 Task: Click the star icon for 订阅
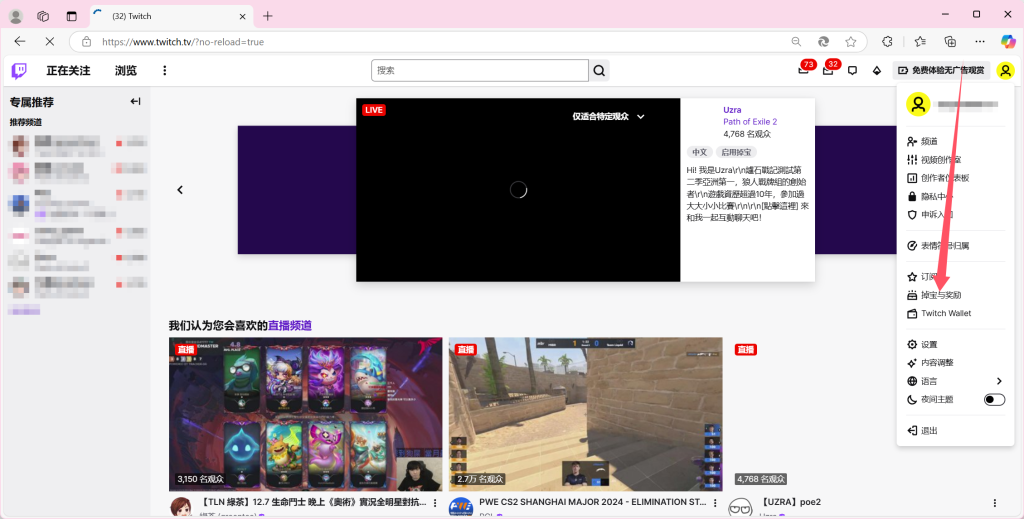point(912,277)
